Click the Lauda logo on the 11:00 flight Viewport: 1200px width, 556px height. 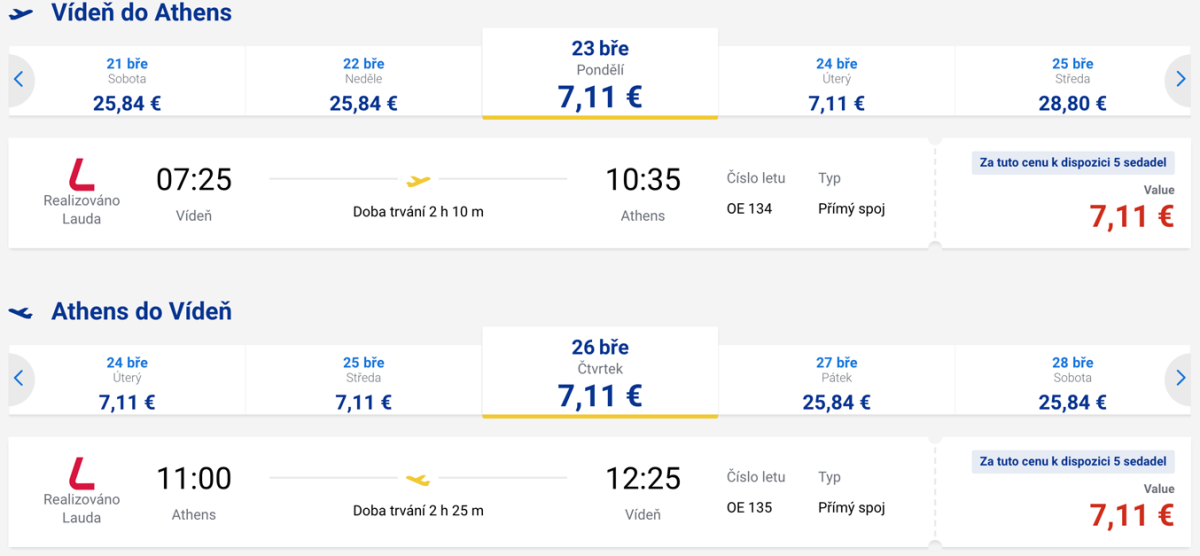point(81,473)
